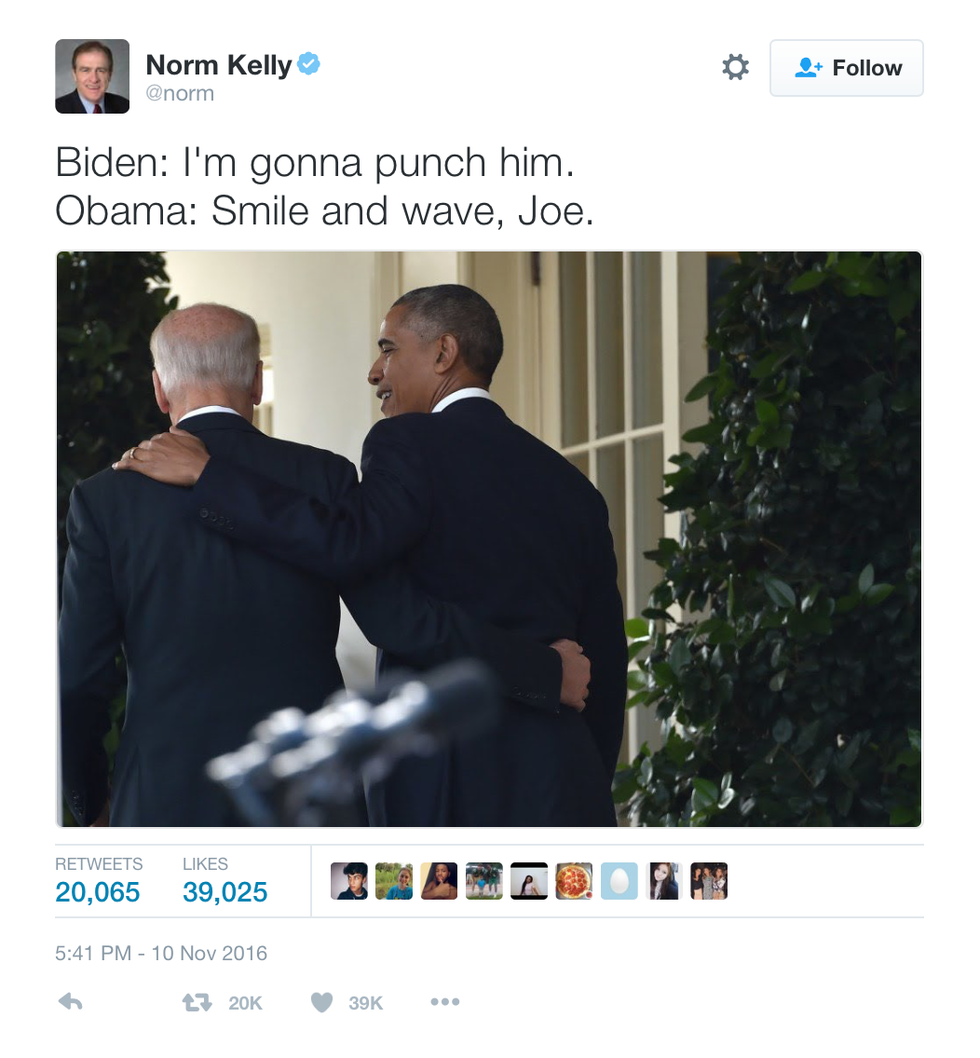Image resolution: width=980 pixels, height=1058 pixels.
Task: Open the Norm Kelly display name link
Action: click(x=219, y=65)
